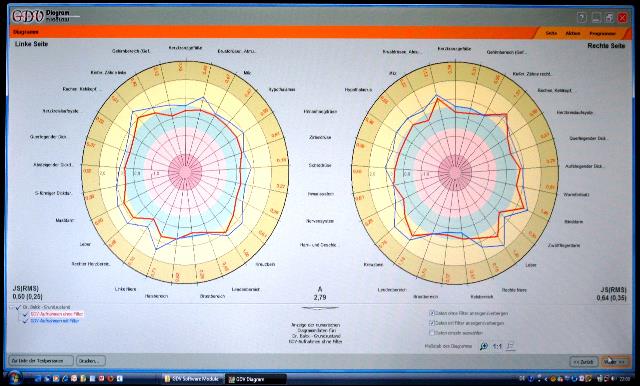The image size is (640, 386).
Task: Click the 1:1 scale icon
Action: 497,346
